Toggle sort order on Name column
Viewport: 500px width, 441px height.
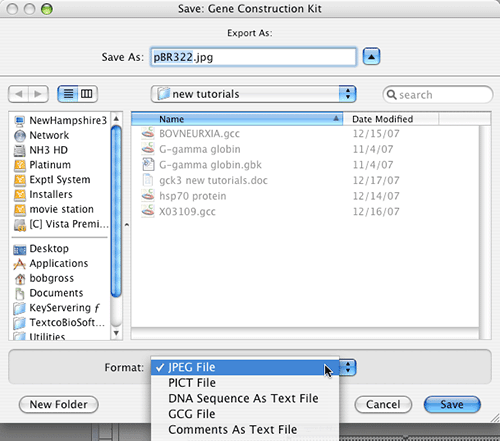[237, 119]
